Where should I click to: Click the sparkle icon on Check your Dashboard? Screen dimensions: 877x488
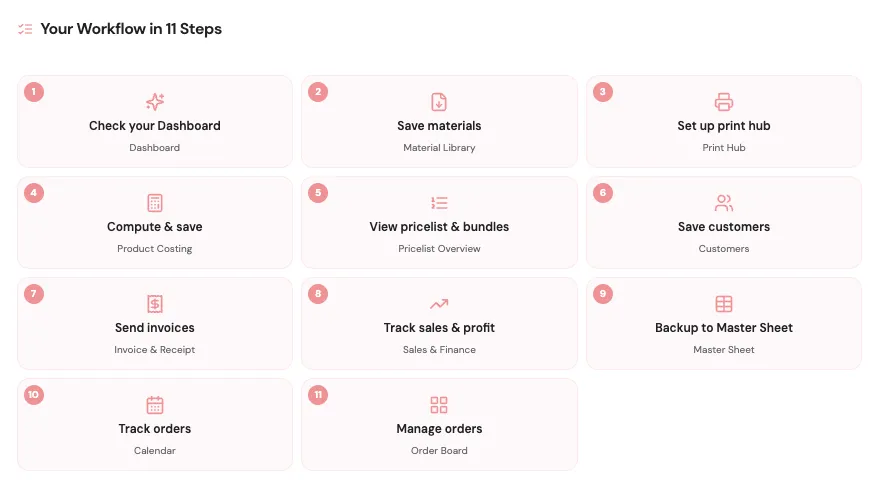pos(155,102)
